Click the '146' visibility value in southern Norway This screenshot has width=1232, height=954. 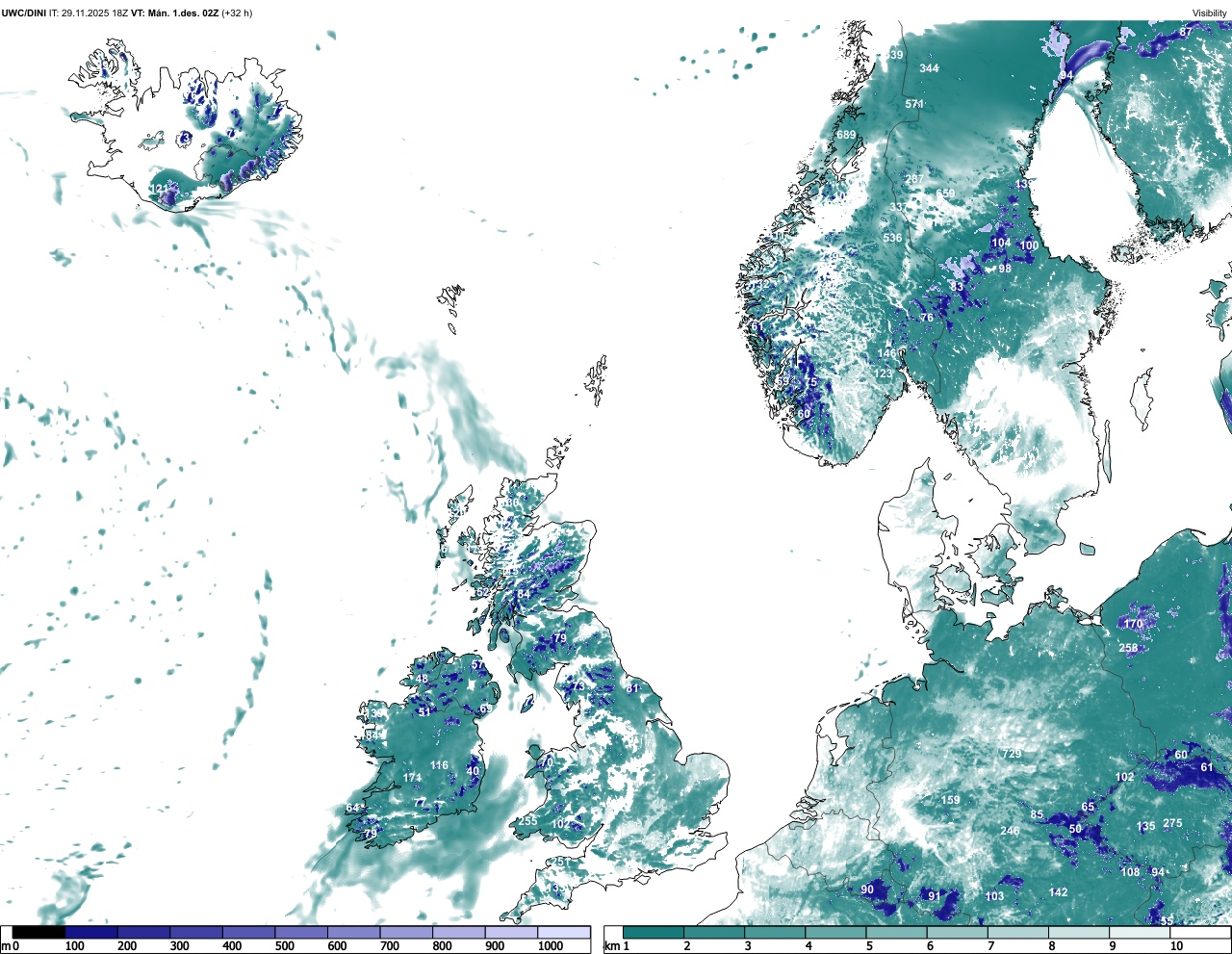pos(887,353)
